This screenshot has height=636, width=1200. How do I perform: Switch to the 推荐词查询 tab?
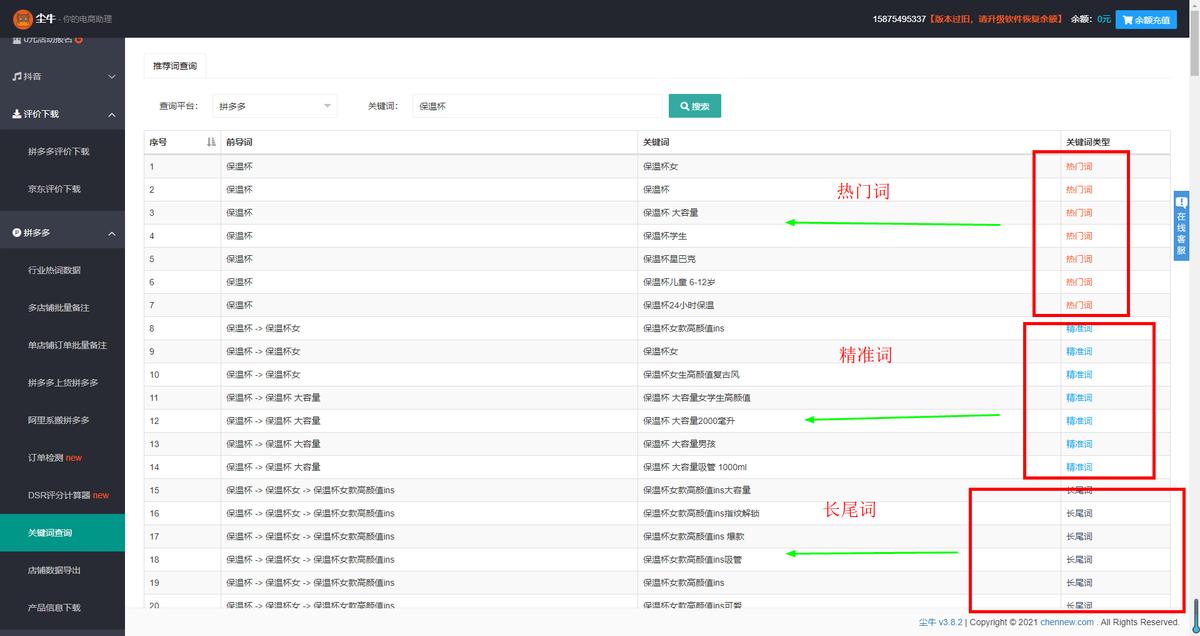[175, 66]
